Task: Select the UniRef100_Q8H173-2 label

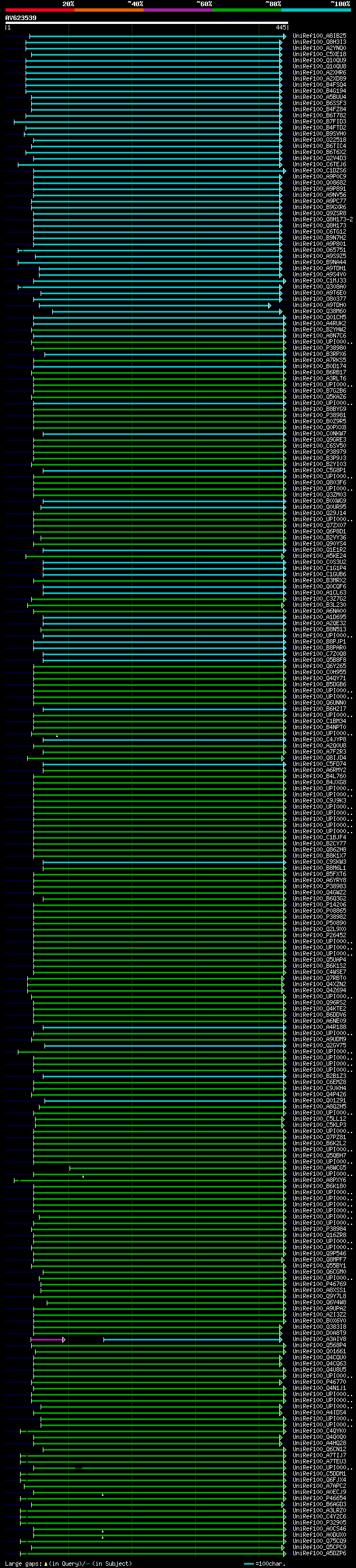Action: click(x=323, y=219)
